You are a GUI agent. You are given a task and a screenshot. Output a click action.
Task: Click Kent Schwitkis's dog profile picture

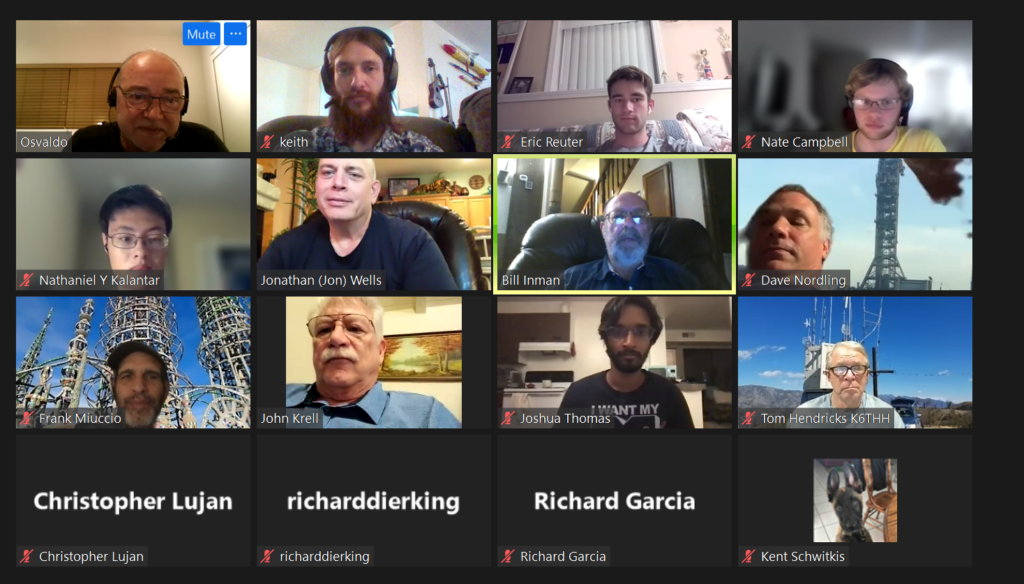855,500
